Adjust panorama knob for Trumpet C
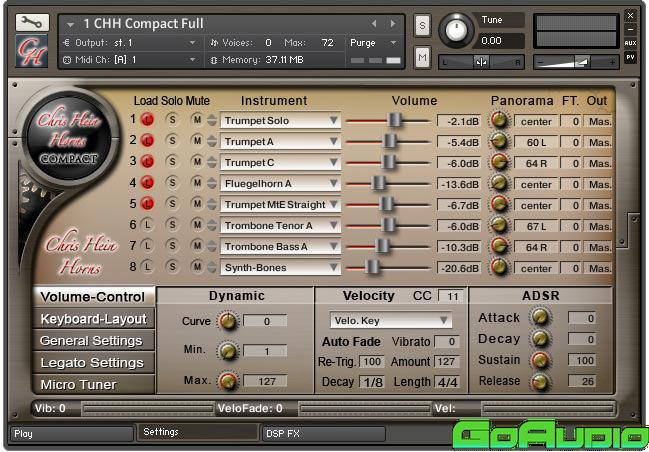 pos(499,162)
